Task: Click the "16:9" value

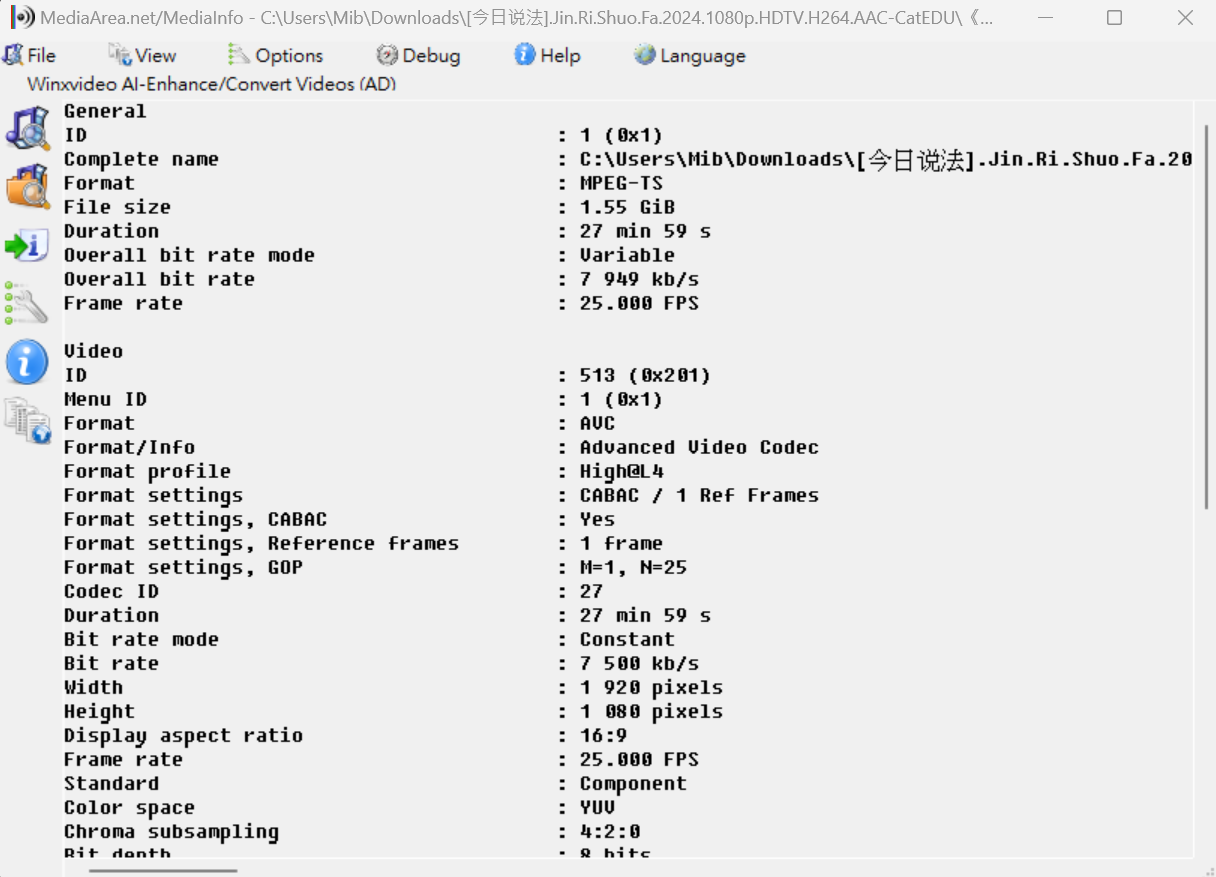Action: coord(603,735)
